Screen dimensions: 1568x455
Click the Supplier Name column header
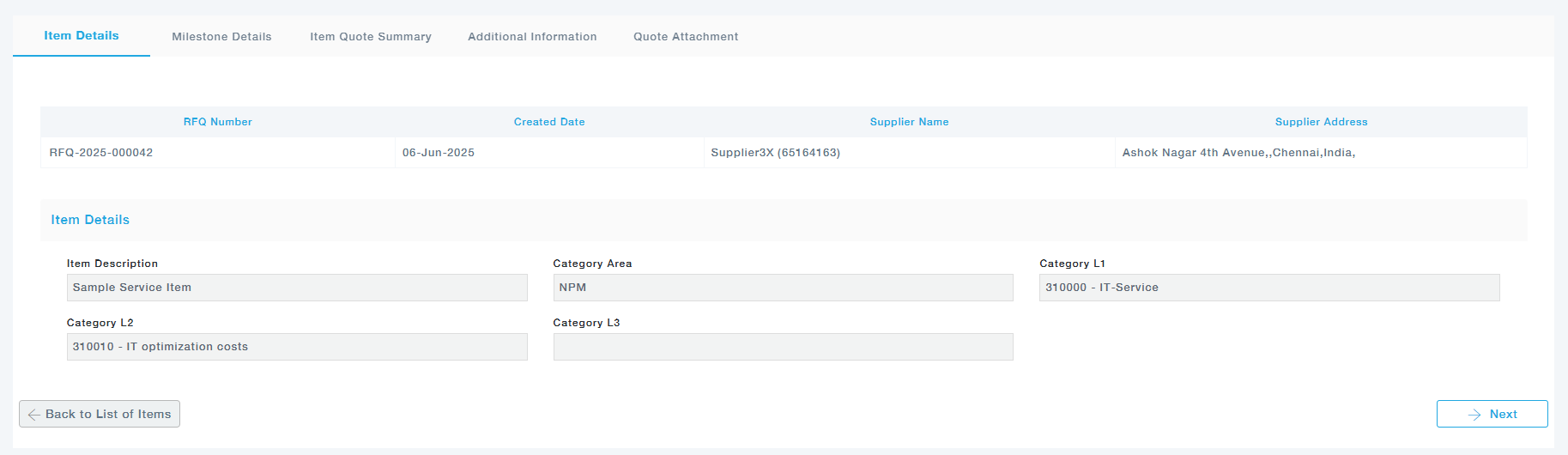909,122
